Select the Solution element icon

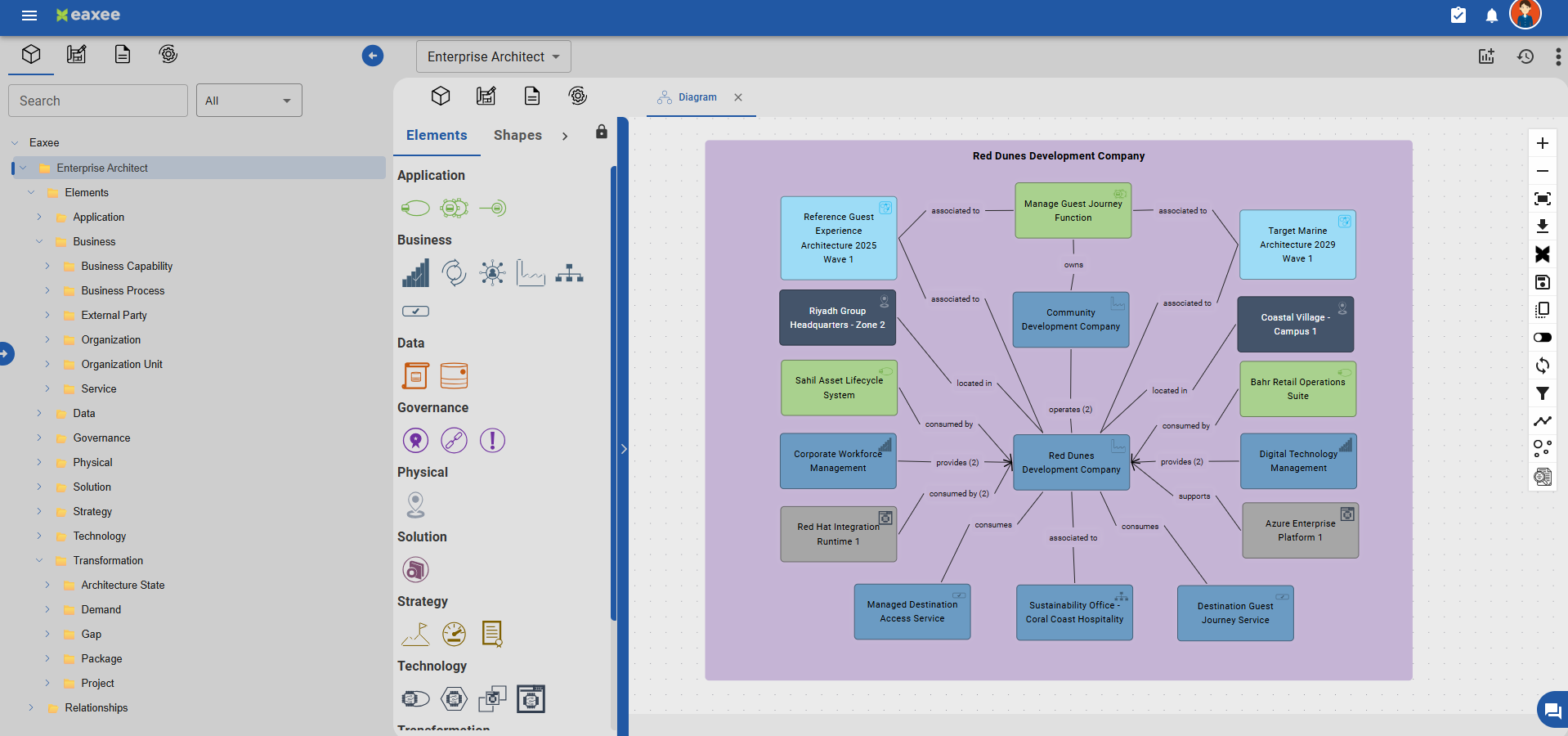click(415, 569)
